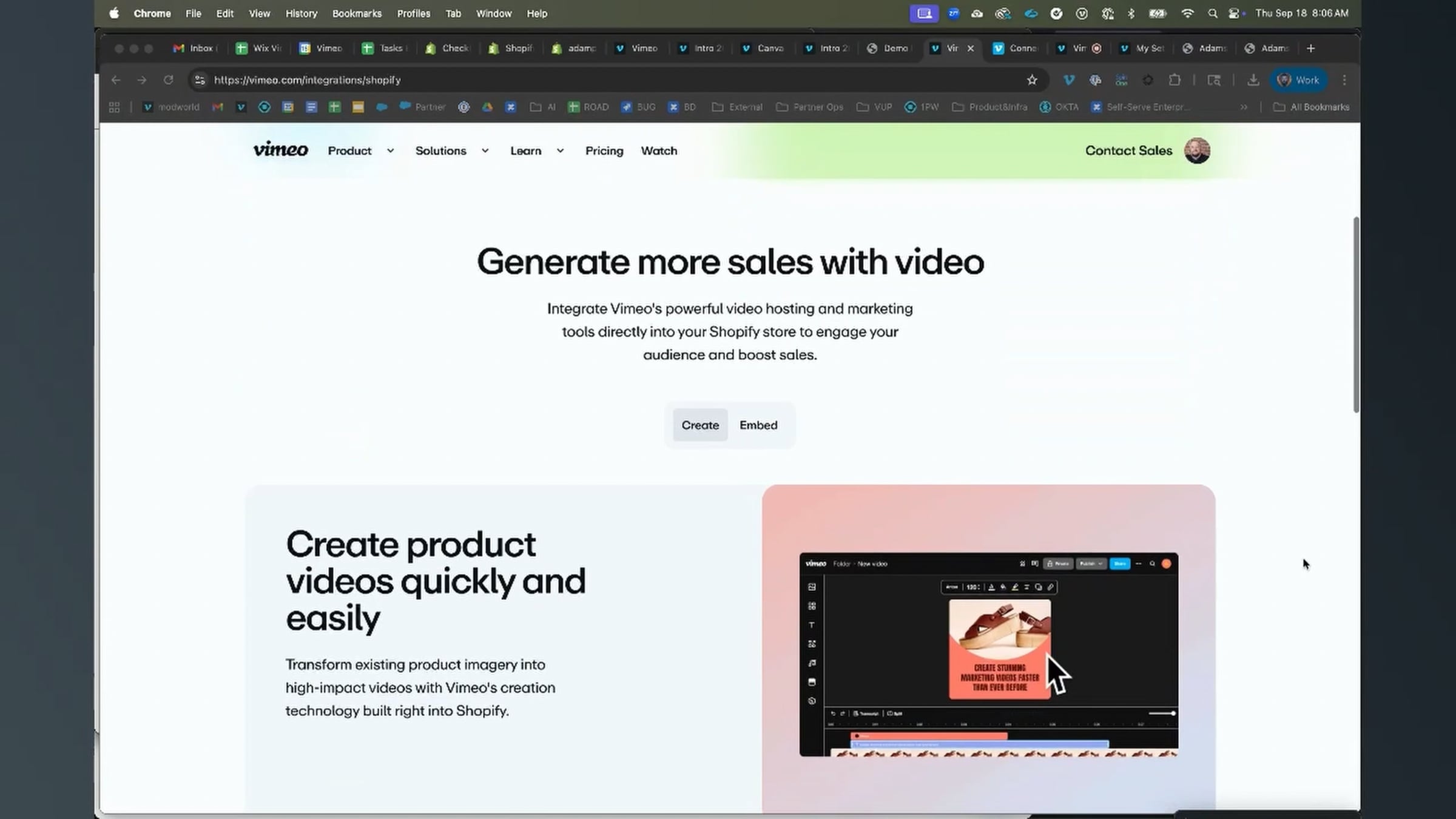Switch to the Tasks tab
Viewport: 1456px width, 819px height.
click(x=385, y=49)
